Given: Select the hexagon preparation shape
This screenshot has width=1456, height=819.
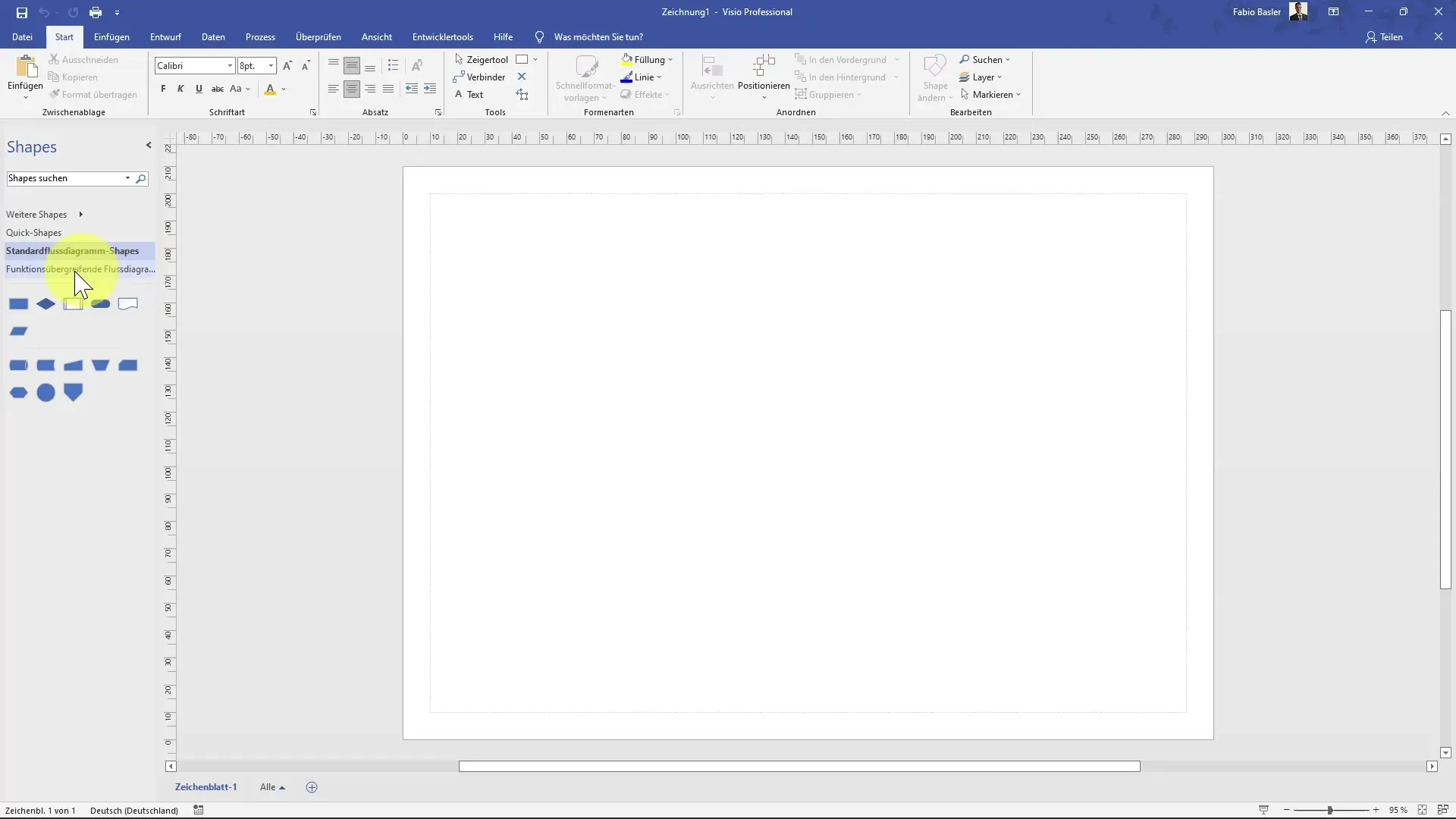Looking at the screenshot, I should (x=18, y=393).
